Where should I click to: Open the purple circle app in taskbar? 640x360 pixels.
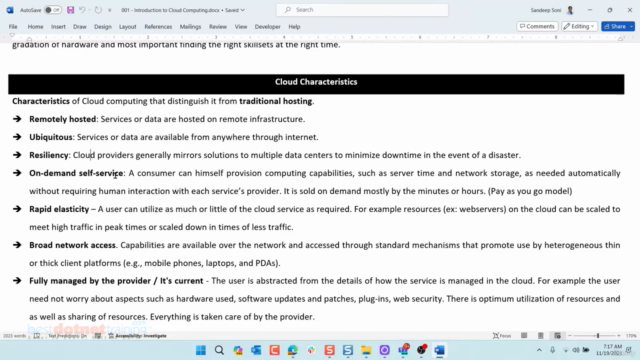384,350
